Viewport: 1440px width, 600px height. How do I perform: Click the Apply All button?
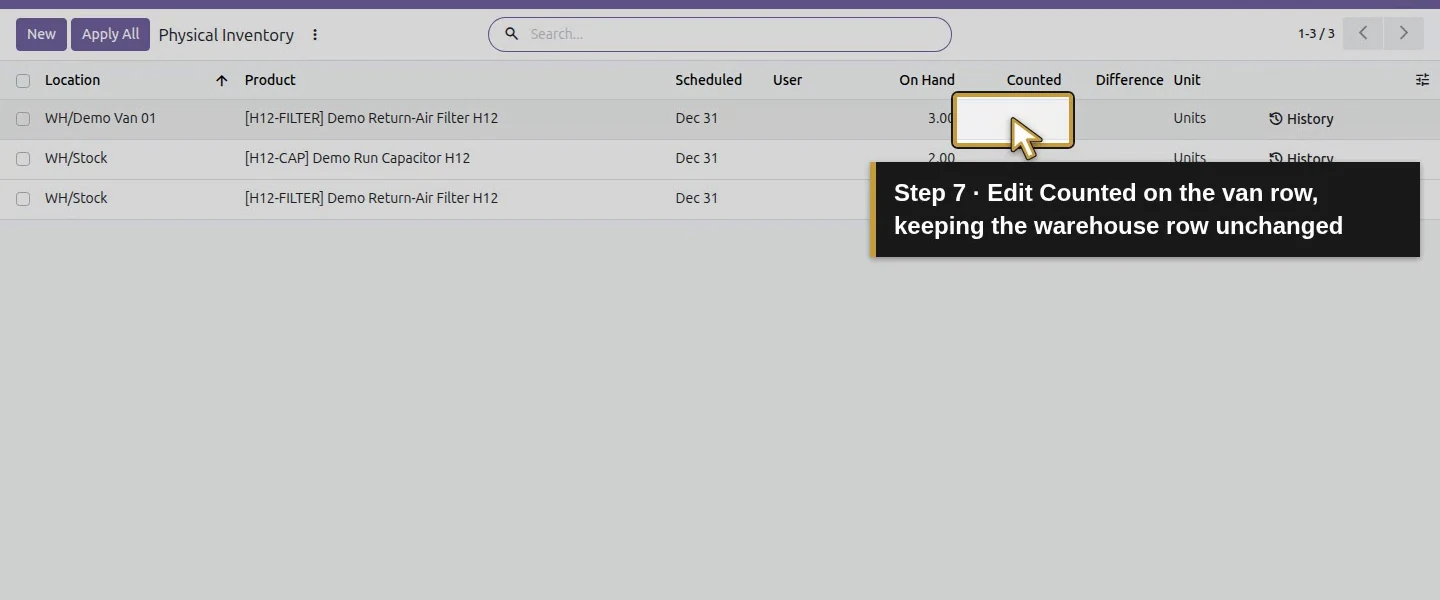coord(110,34)
